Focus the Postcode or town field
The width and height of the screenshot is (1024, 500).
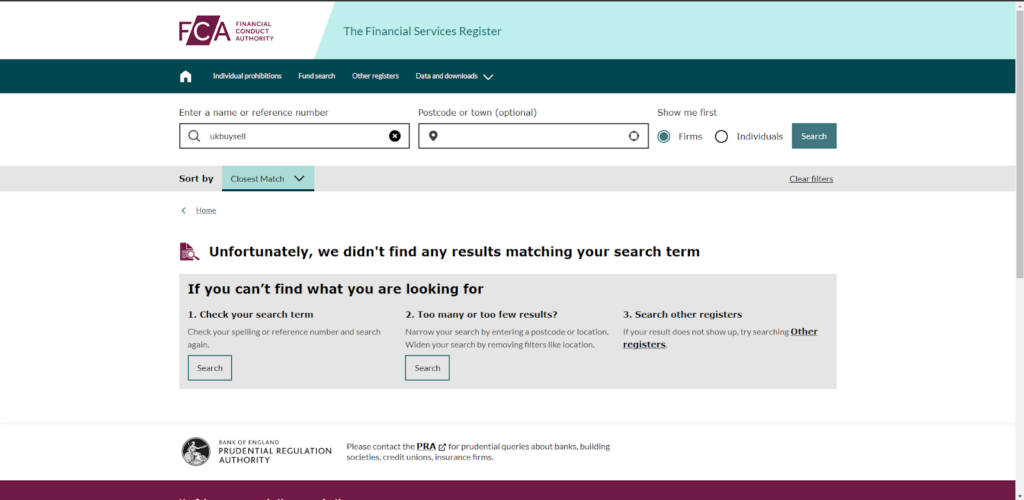534,136
